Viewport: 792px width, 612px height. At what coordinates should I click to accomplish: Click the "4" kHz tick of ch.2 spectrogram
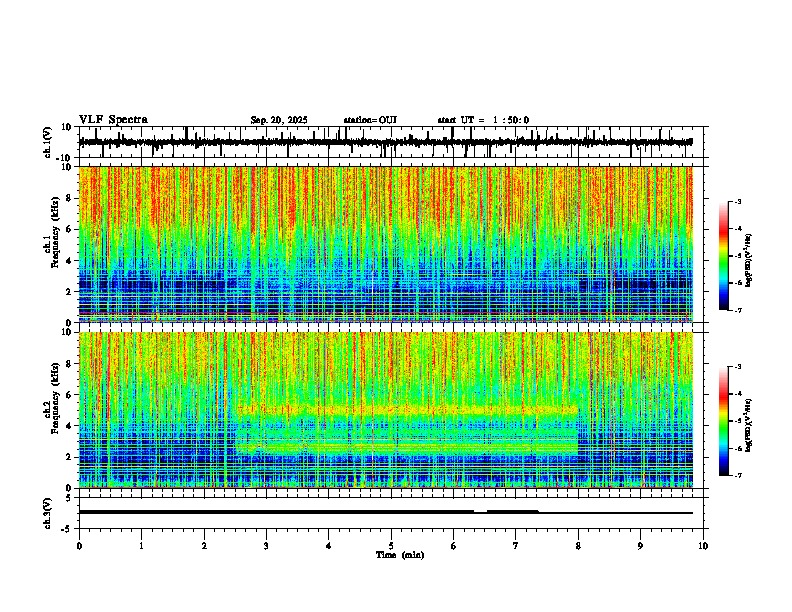coord(69,426)
